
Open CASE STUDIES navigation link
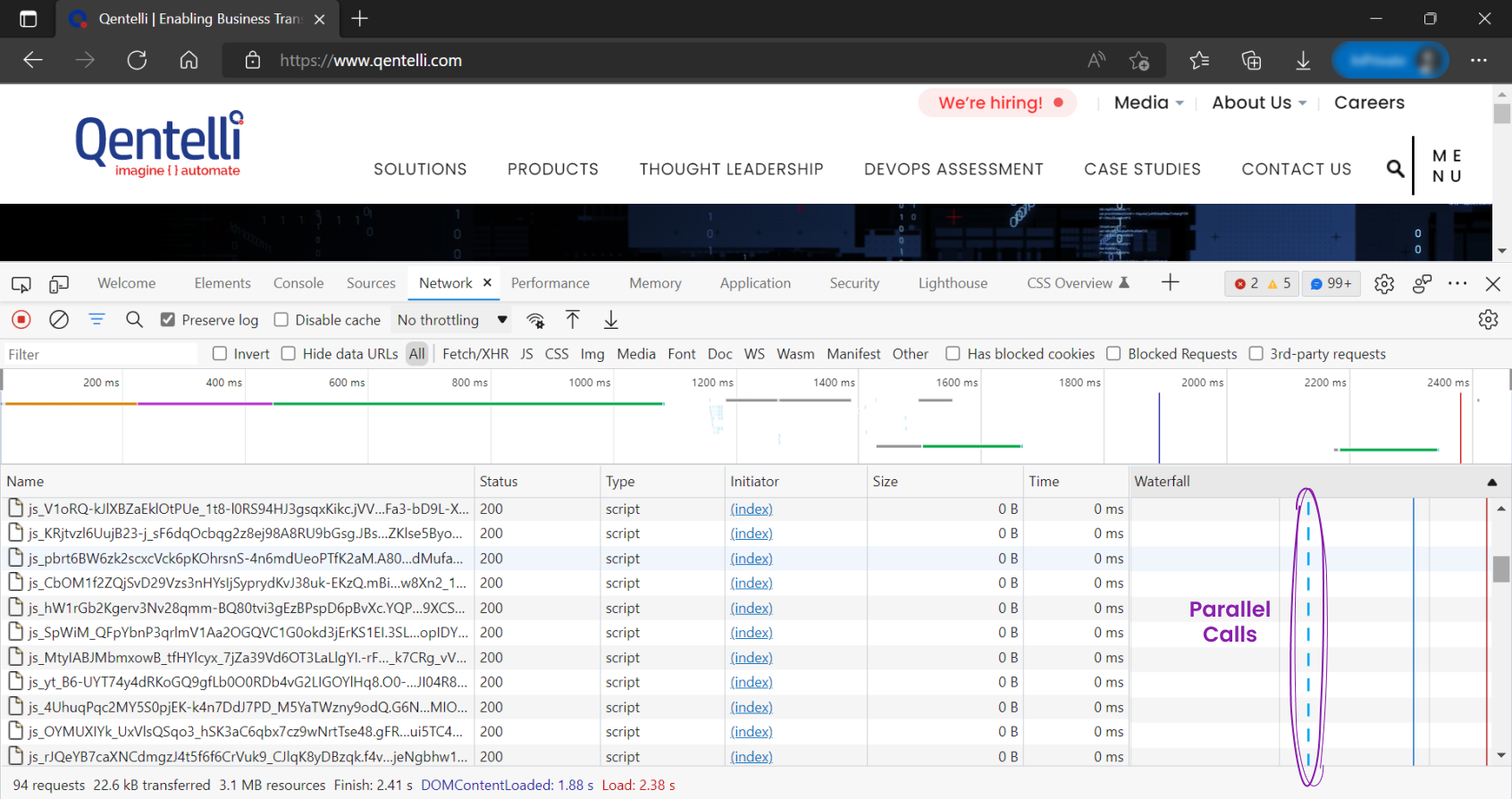point(1142,169)
